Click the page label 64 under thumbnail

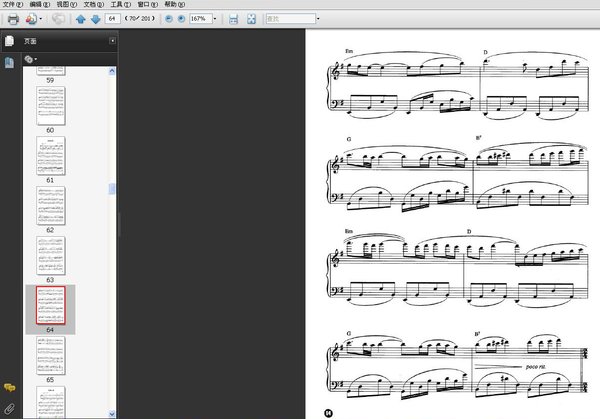(x=50, y=330)
